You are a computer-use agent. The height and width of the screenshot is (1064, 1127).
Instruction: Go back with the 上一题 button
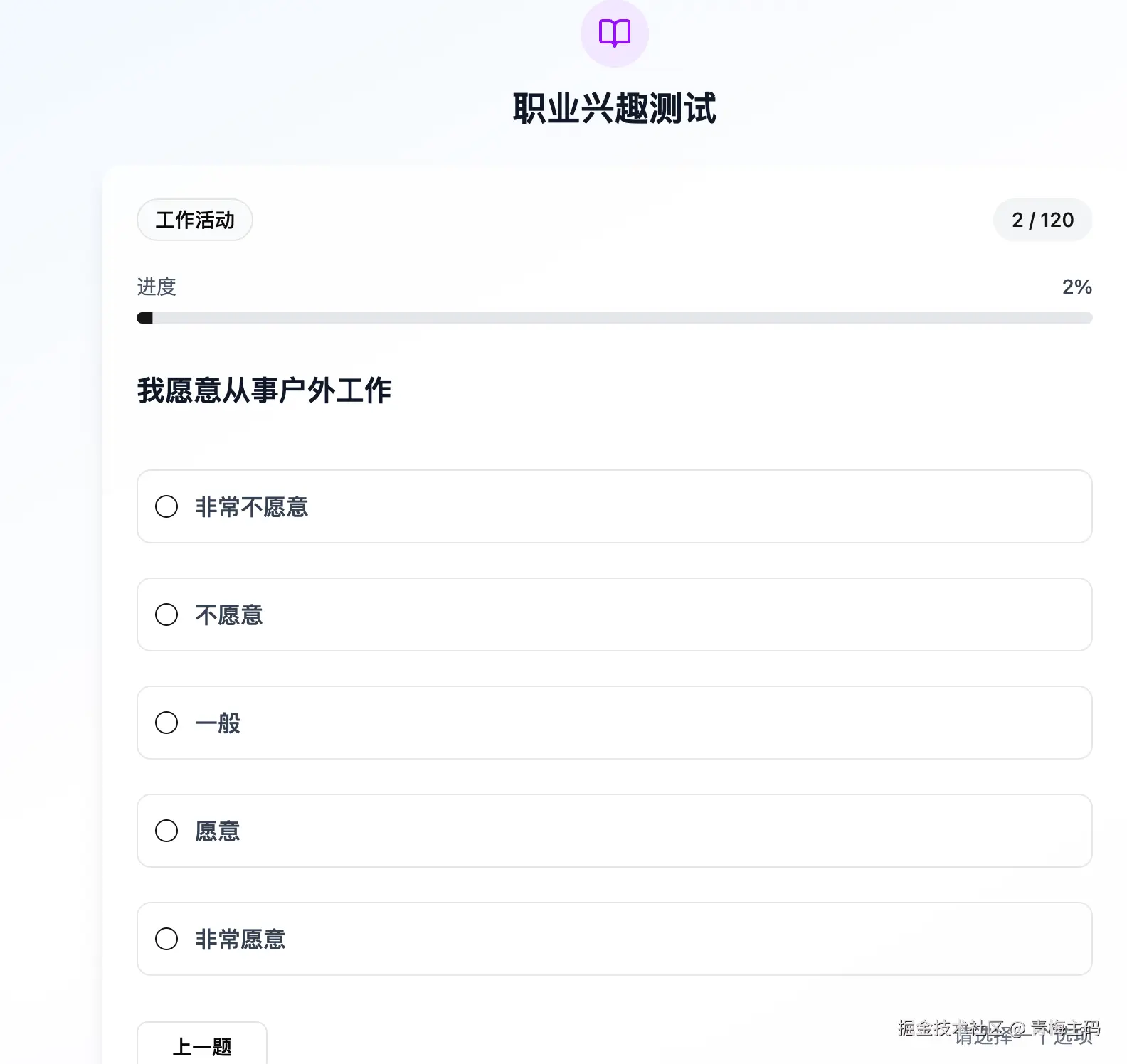pyautogui.click(x=202, y=1046)
